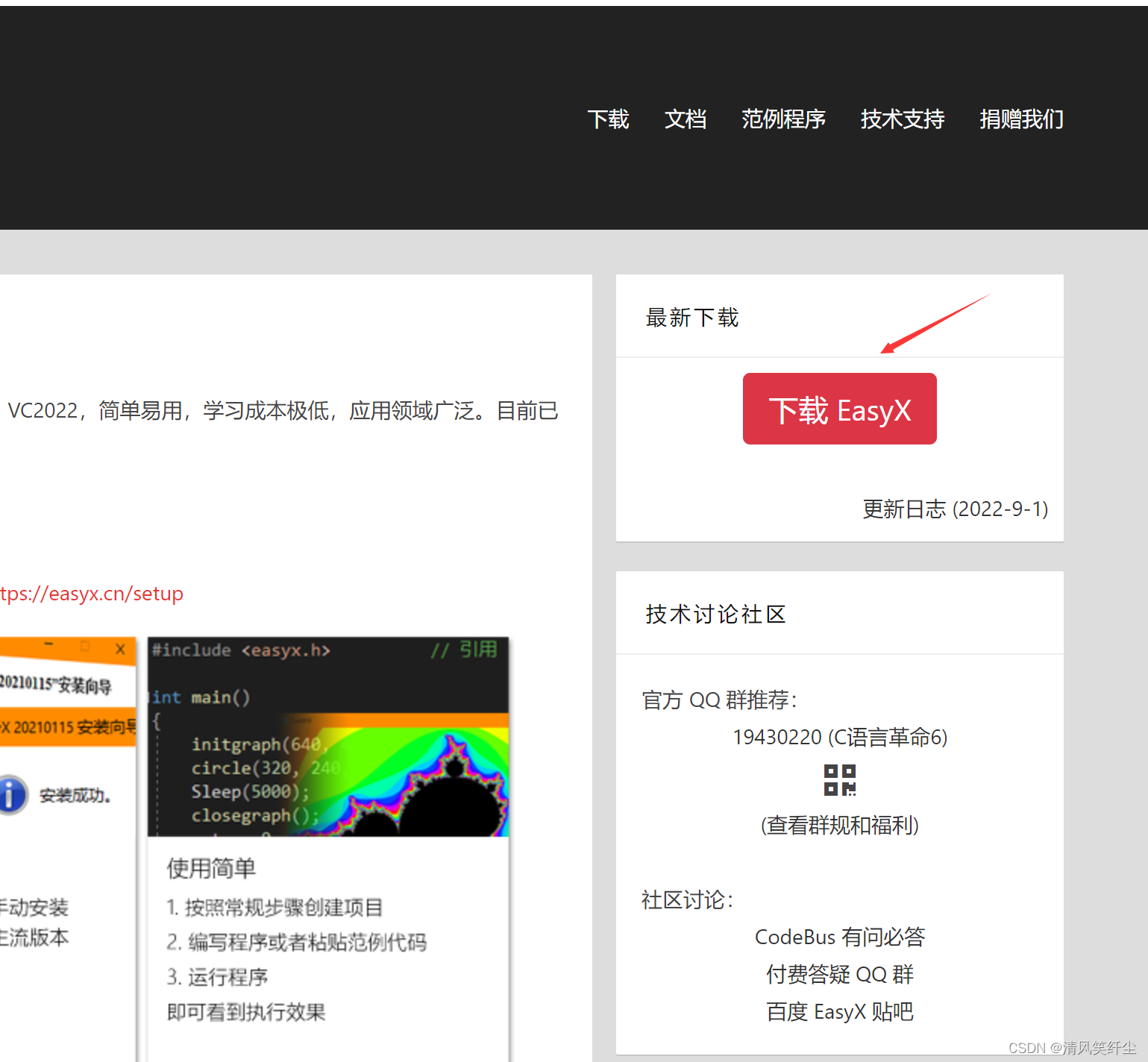1148x1062 pixels.
Task: Open the 下载 navigation menu item
Action: tap(608, 119)
